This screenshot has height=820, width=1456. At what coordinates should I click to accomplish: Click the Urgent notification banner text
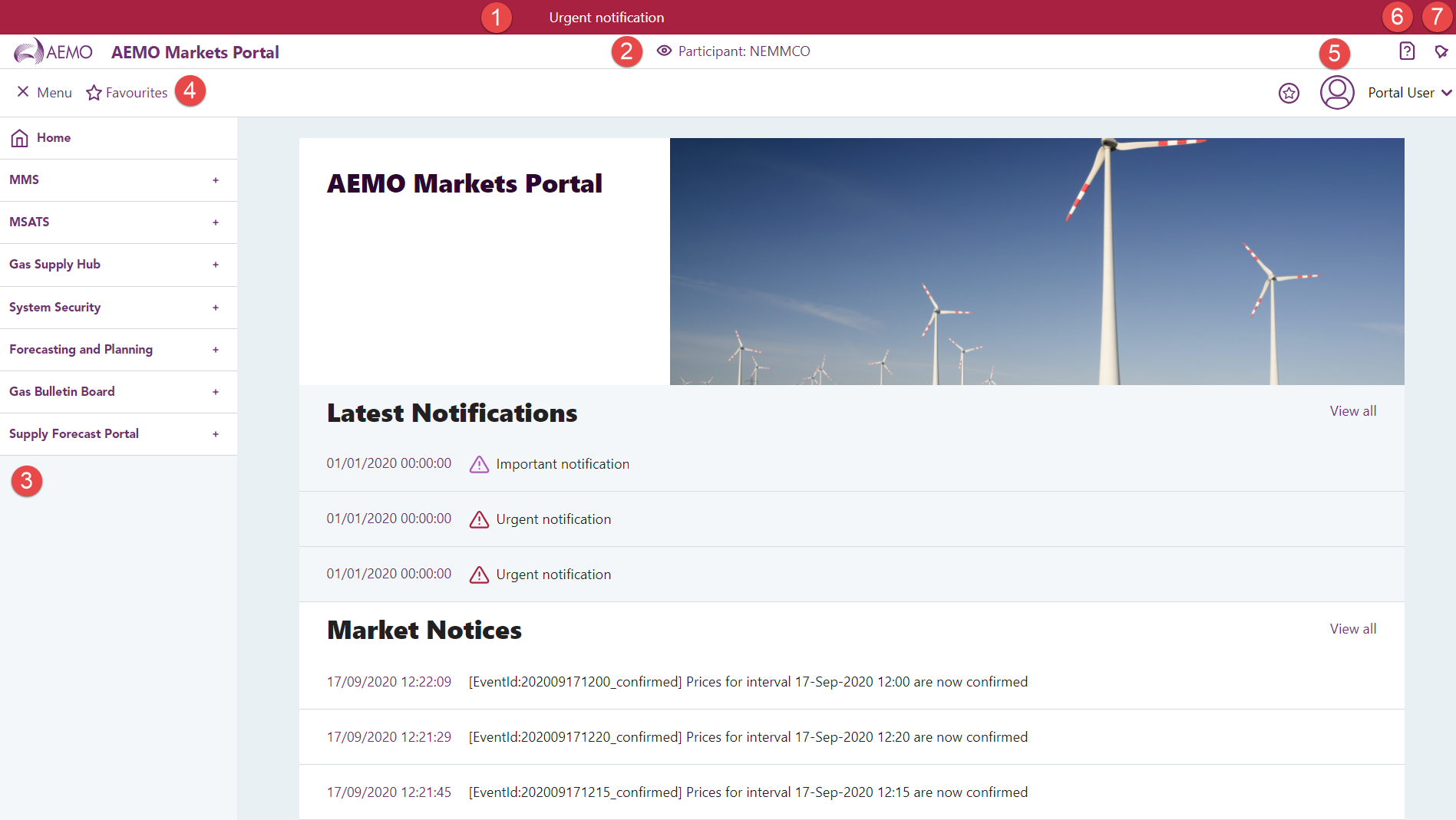tap(606, 18)
